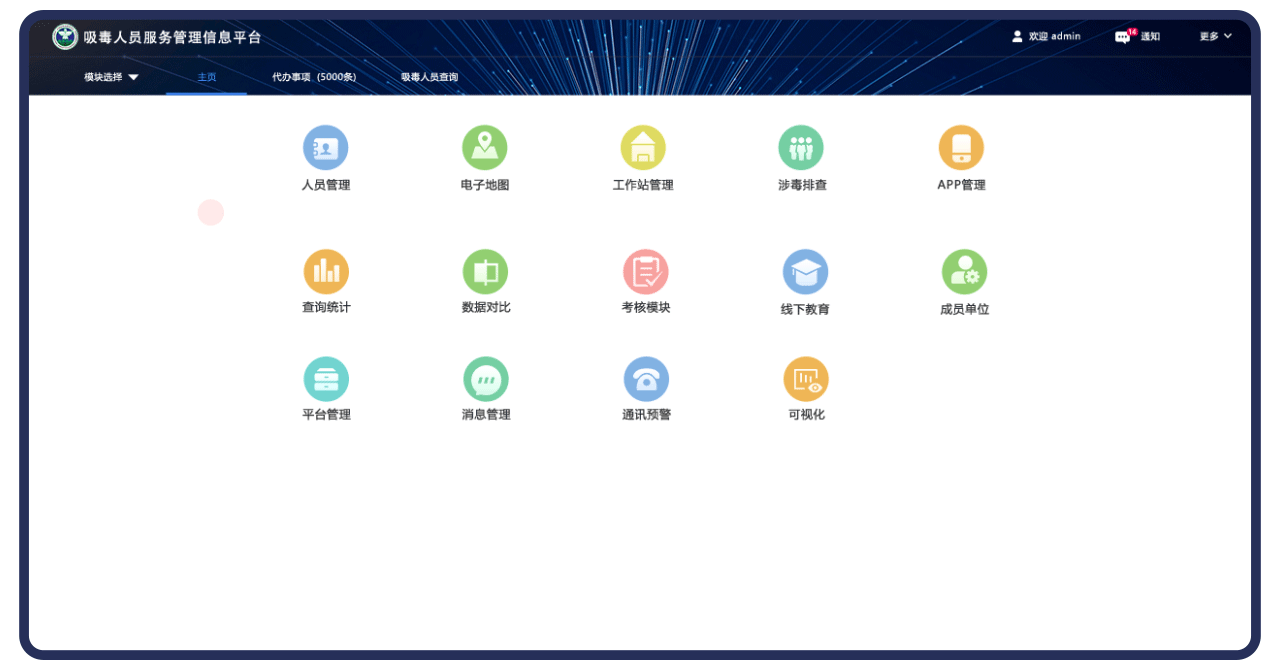This screenshot has height=670, width=1280.
Task: Click the 消息管理 label text
Action: tap(486, 414)
